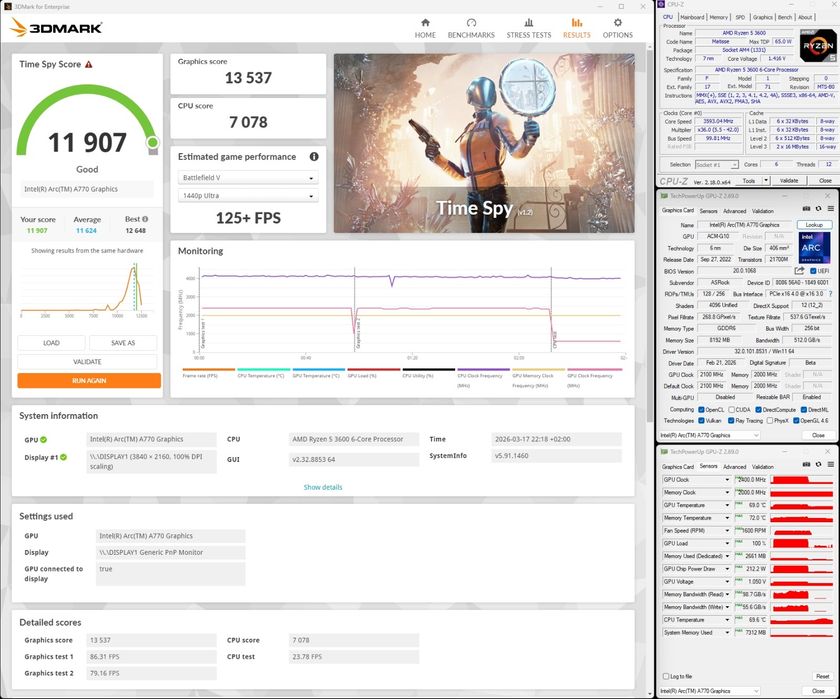Open the Benchmarks section in 3DMark

coord(471,27)
